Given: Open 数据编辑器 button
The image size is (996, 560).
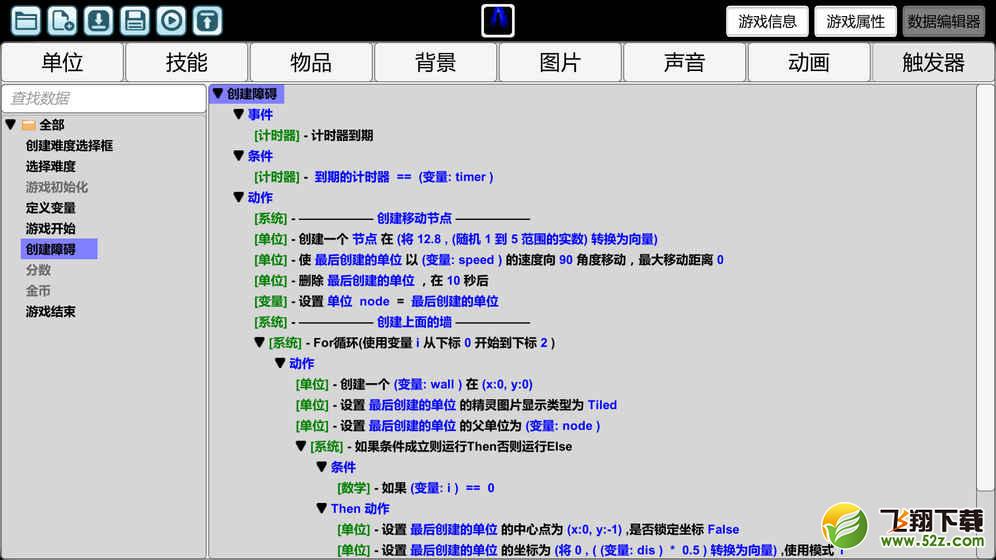Looking at the screenshot, I should tap(943, 22).
